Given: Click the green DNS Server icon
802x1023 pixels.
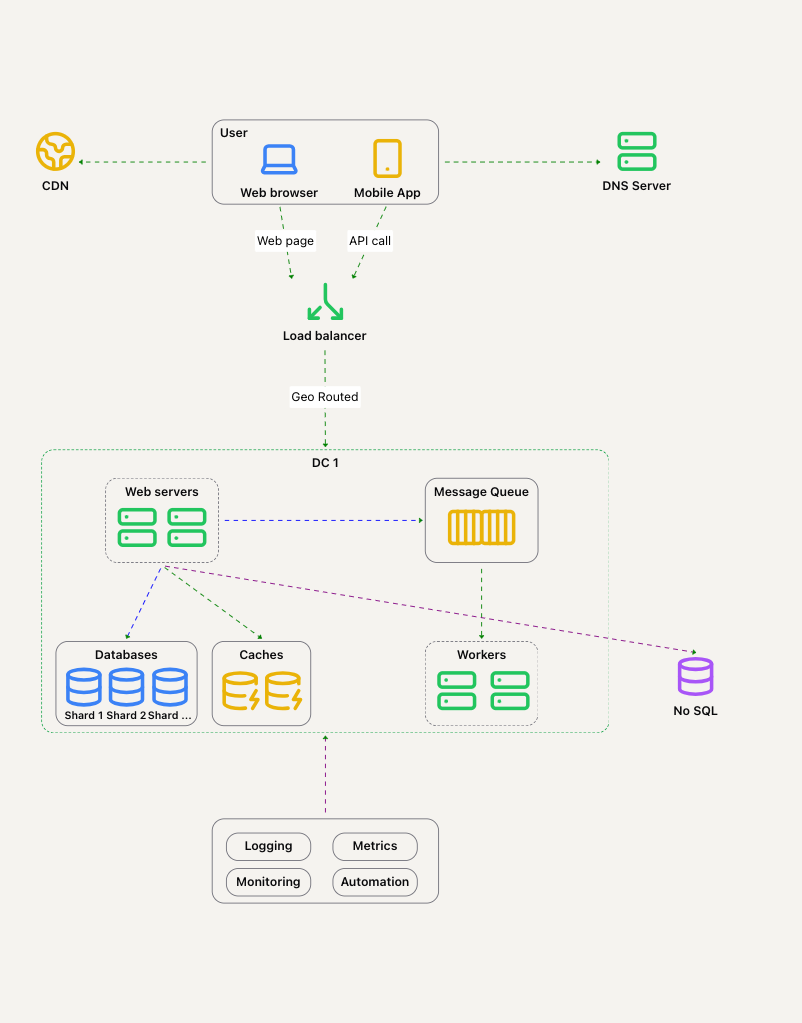Looking at the screenshot, I should pos(636,151).
